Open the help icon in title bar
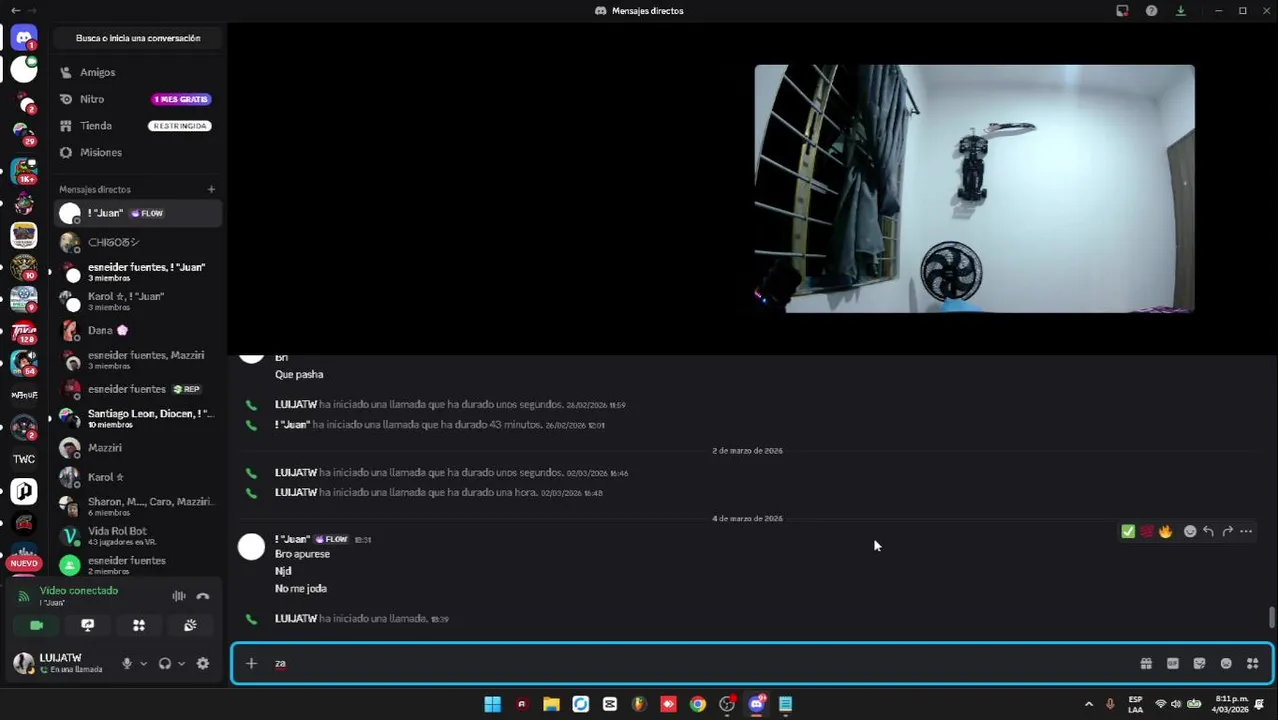1278x720 pixels. [x=1152, y=10]
